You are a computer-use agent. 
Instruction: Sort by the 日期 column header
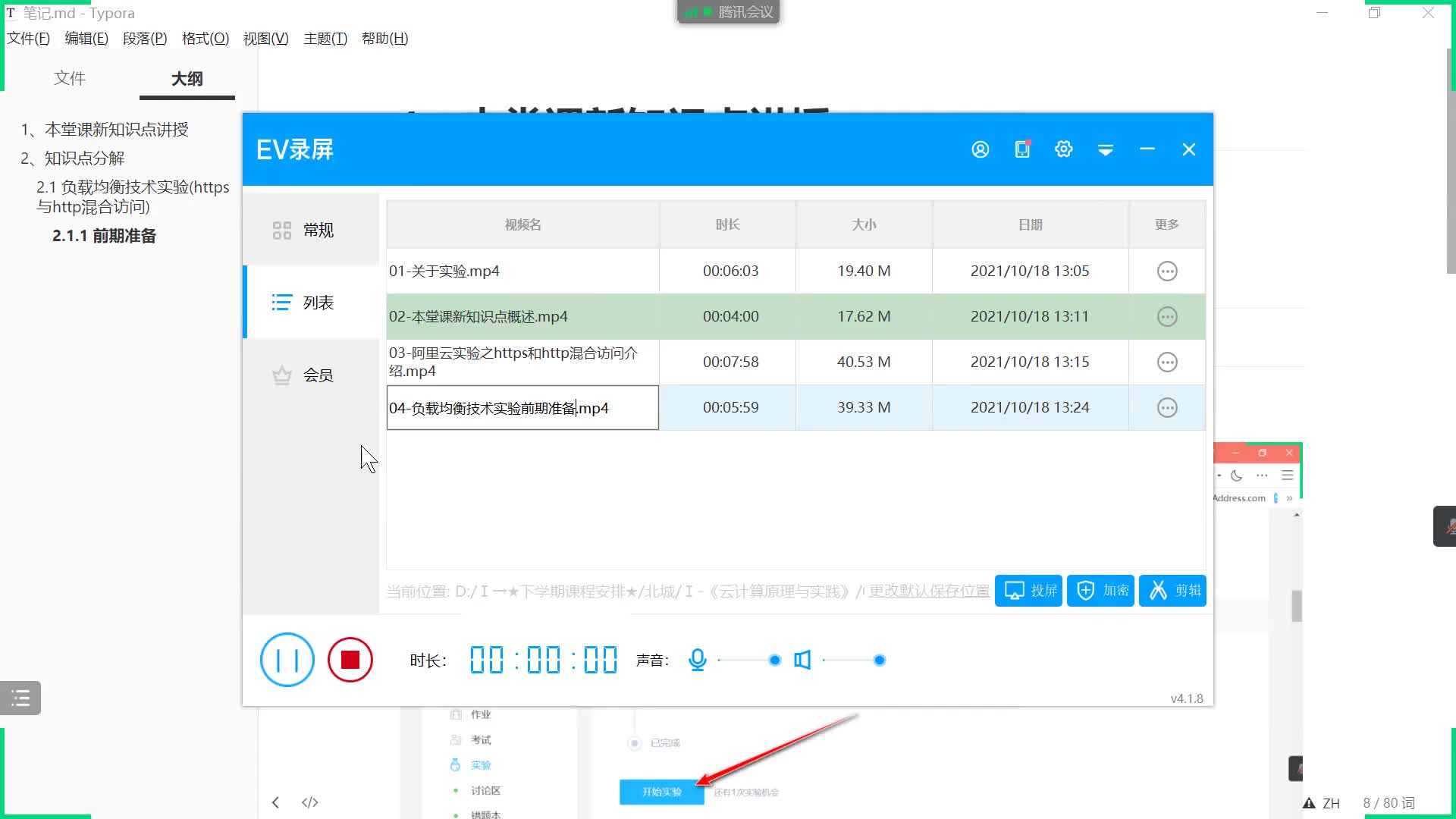(1030, 224)
